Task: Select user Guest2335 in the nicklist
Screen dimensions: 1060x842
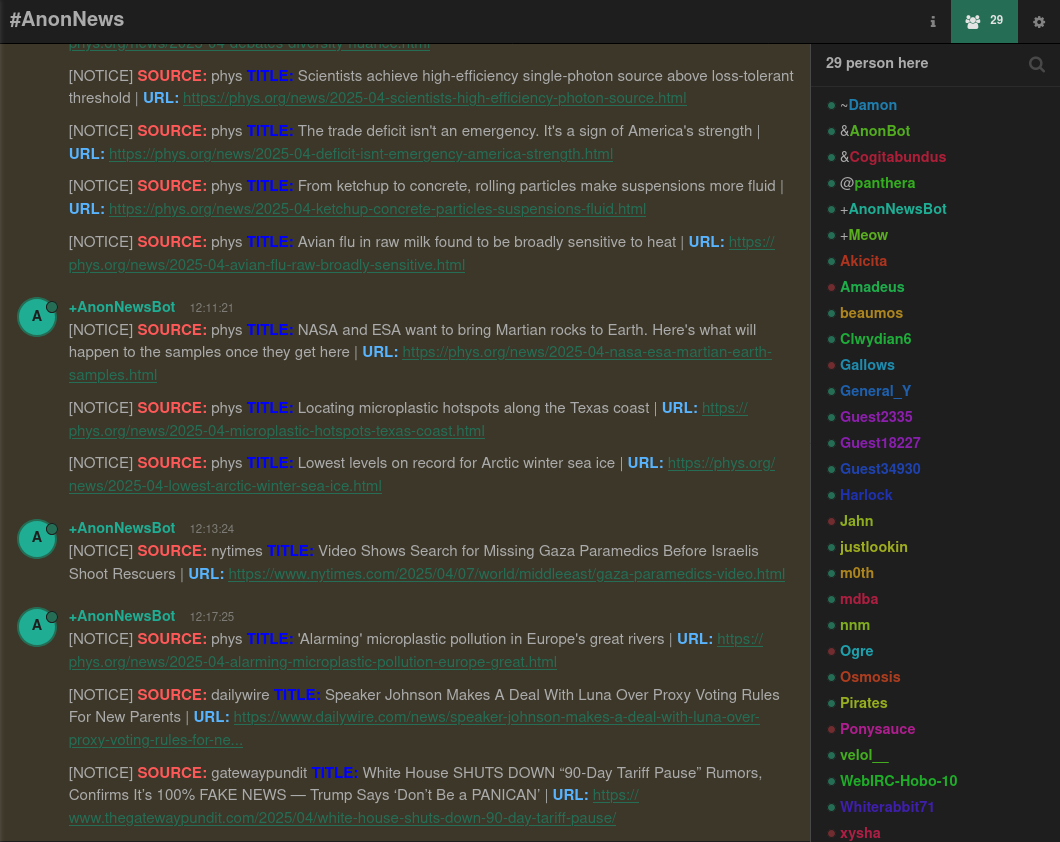Action: (x=875, y=417)
